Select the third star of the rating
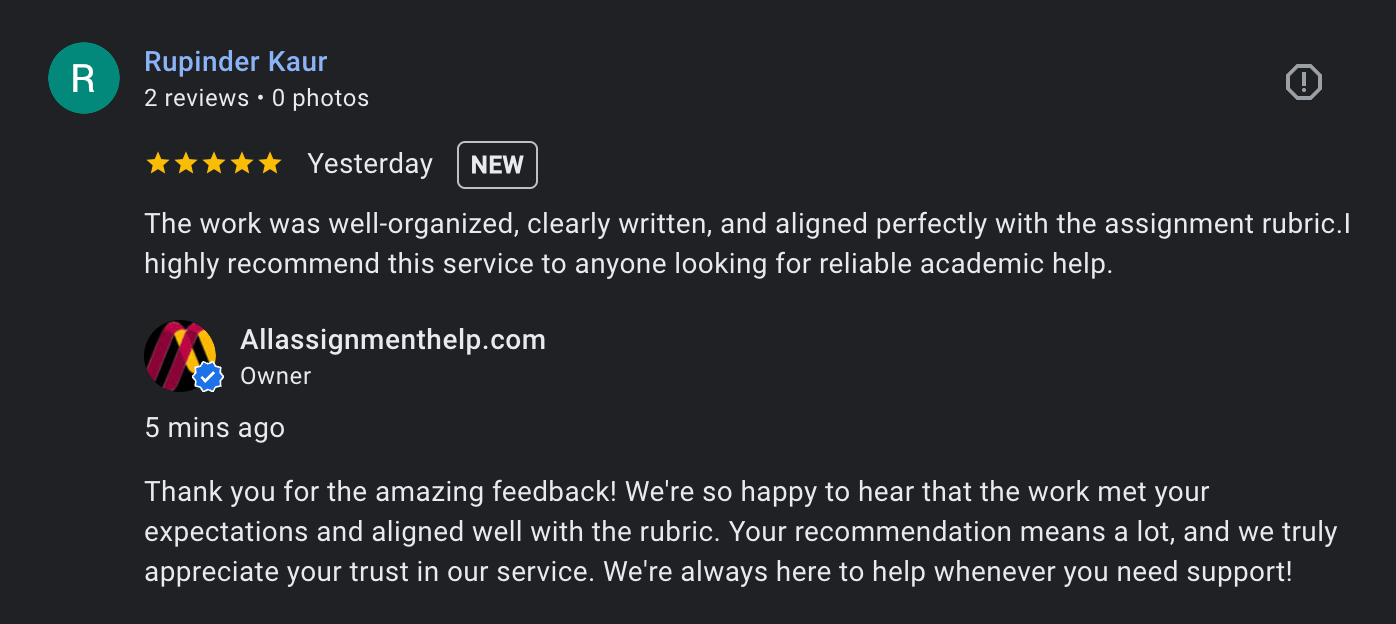This screenshot has width=1396, height=624. (213, 162)
